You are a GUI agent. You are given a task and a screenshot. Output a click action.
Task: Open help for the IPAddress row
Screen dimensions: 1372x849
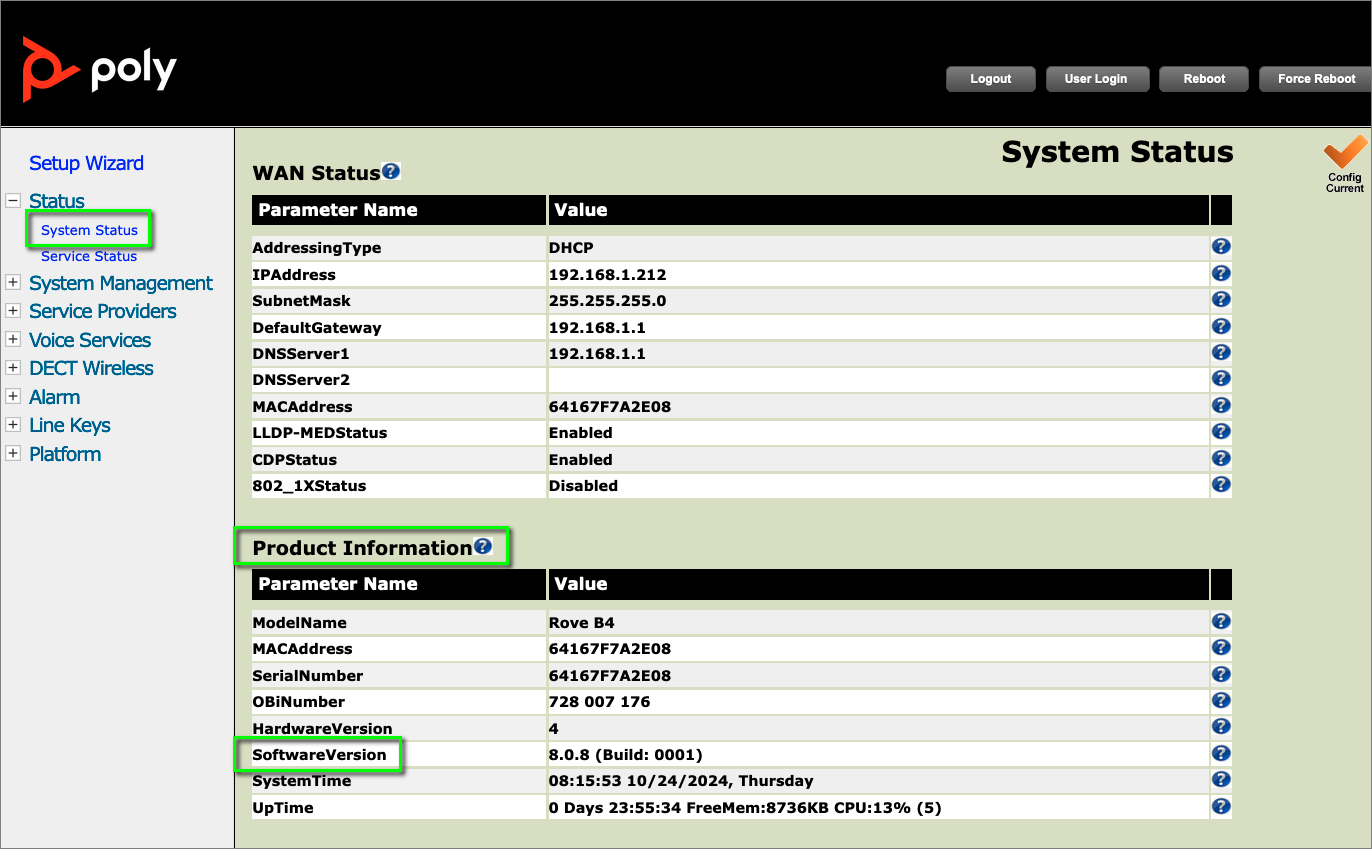pyautogui.click(x=1220, y=273)
